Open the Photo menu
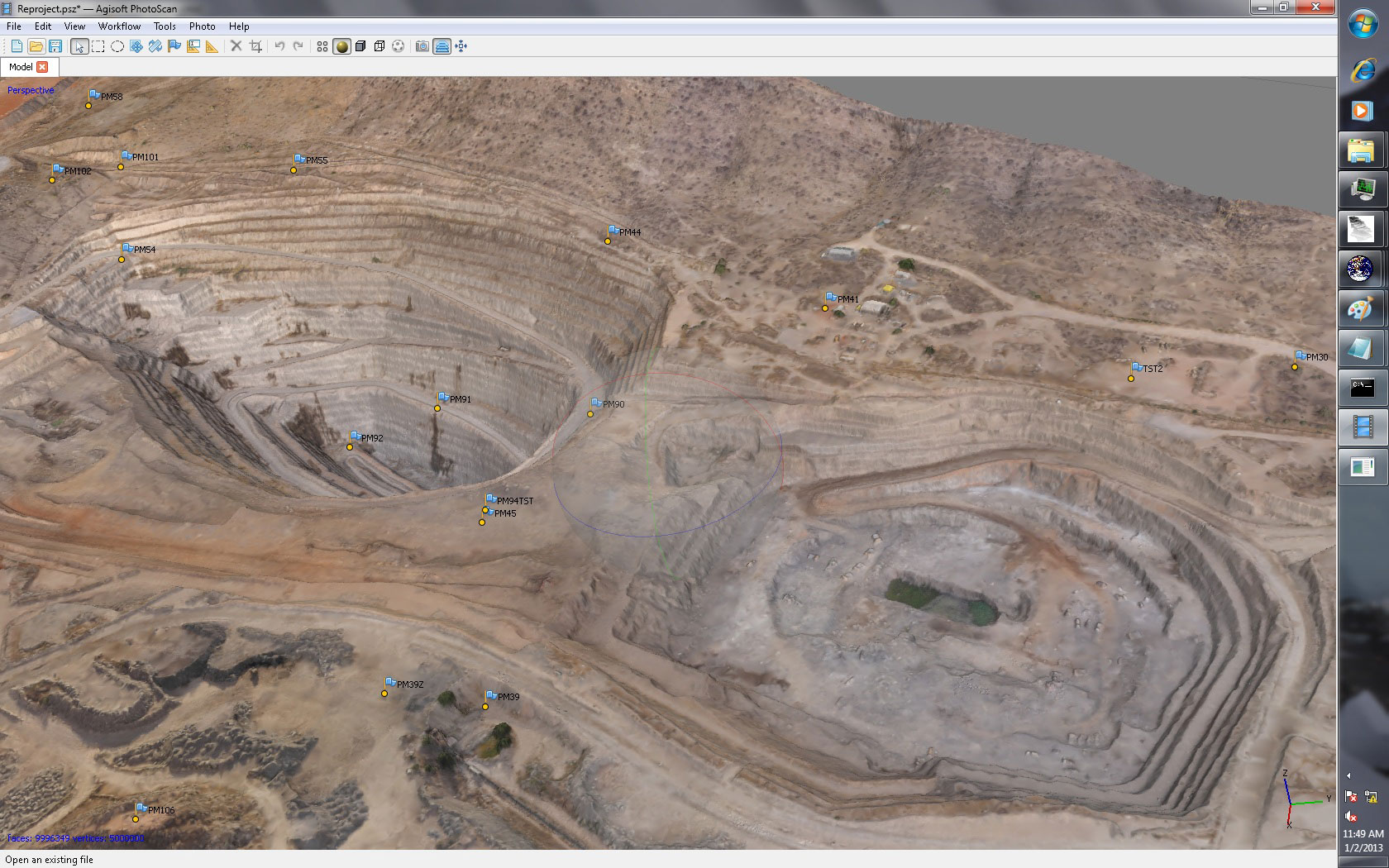 (202, 26)
